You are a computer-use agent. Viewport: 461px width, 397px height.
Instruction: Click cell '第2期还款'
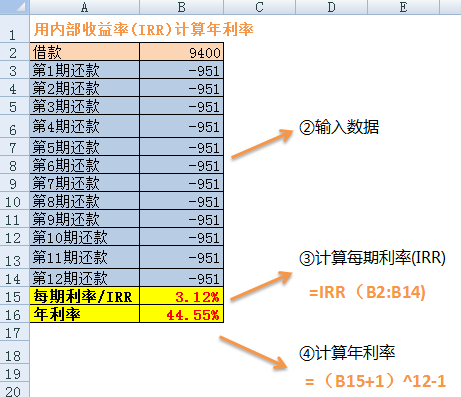(x=85, y=88)
